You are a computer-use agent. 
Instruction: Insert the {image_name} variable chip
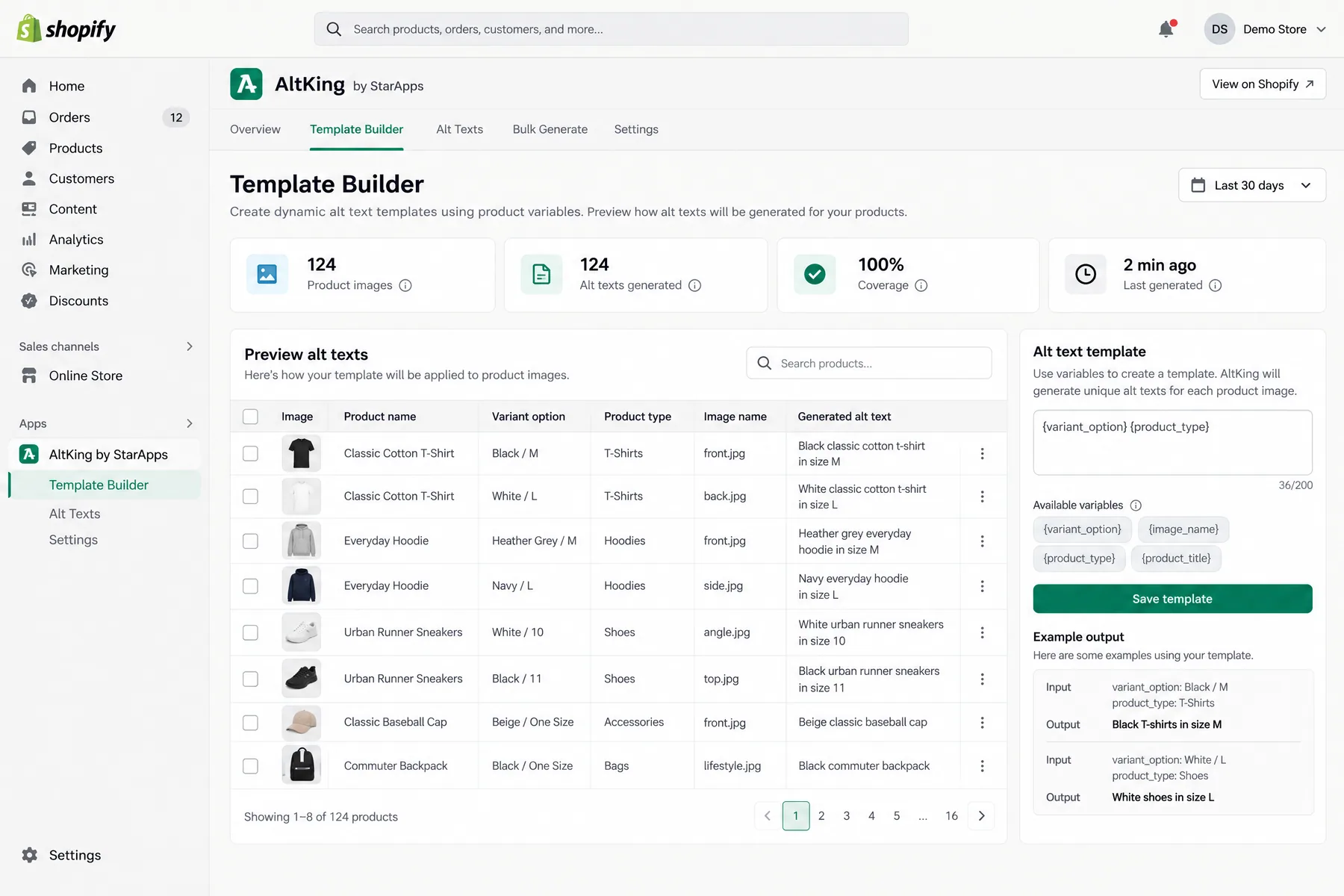pos(1183,529)
